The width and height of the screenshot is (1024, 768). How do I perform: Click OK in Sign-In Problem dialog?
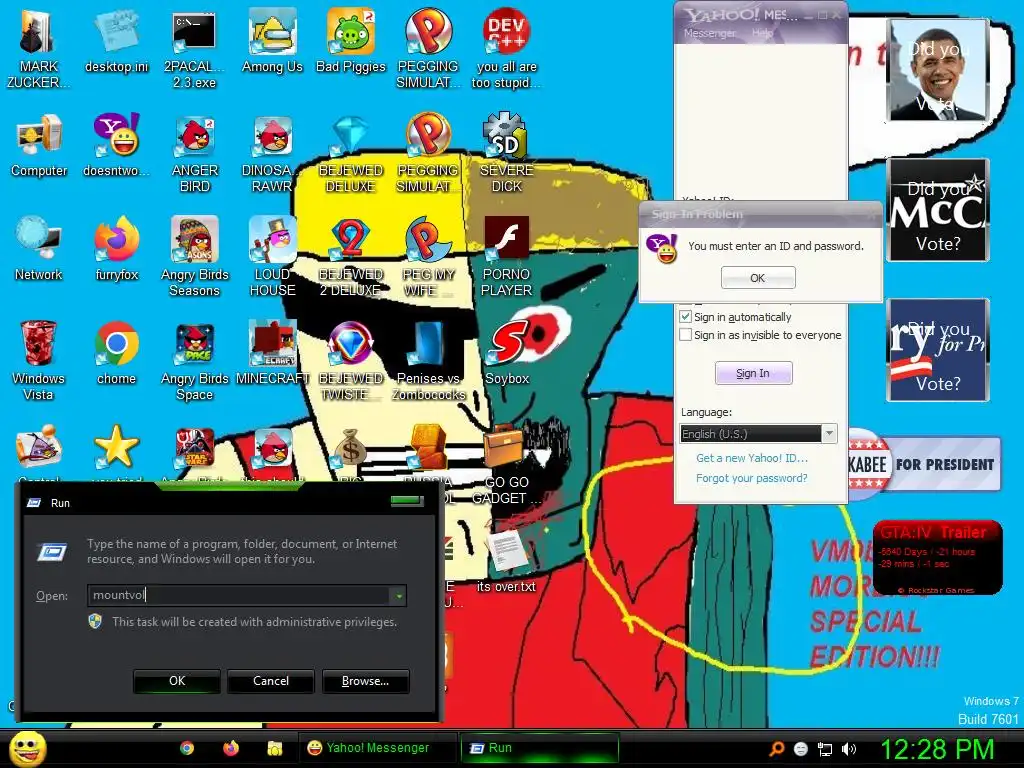pos(758,278)
